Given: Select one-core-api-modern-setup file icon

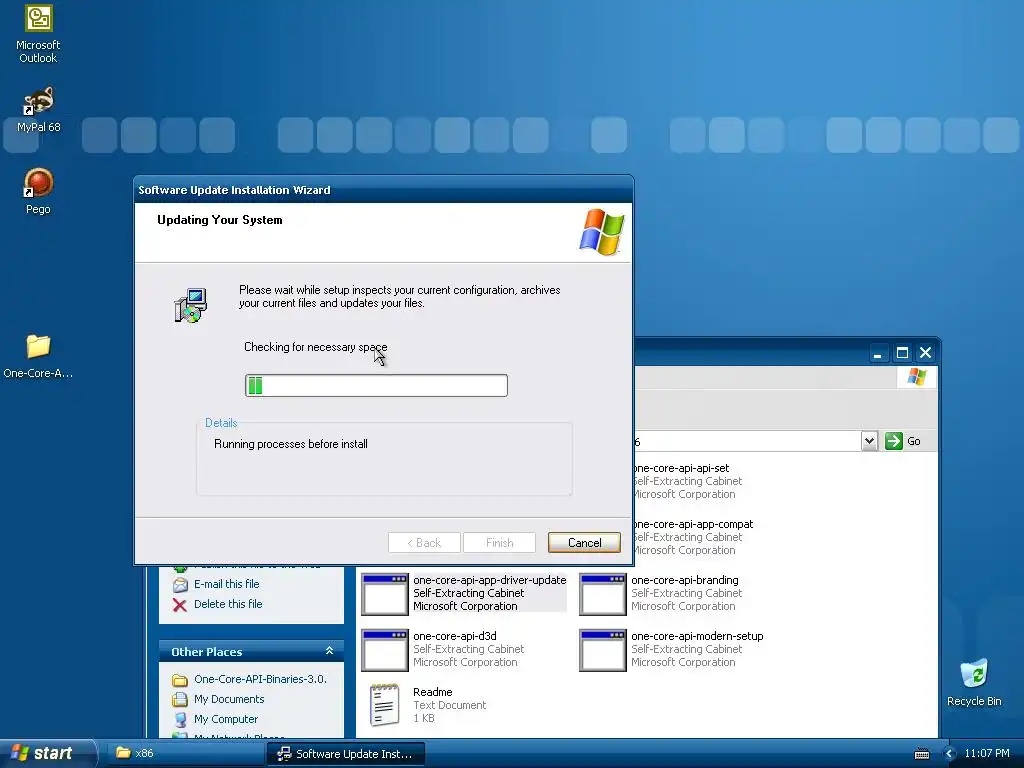Looking at the screenshot, I should click(603, 650).
